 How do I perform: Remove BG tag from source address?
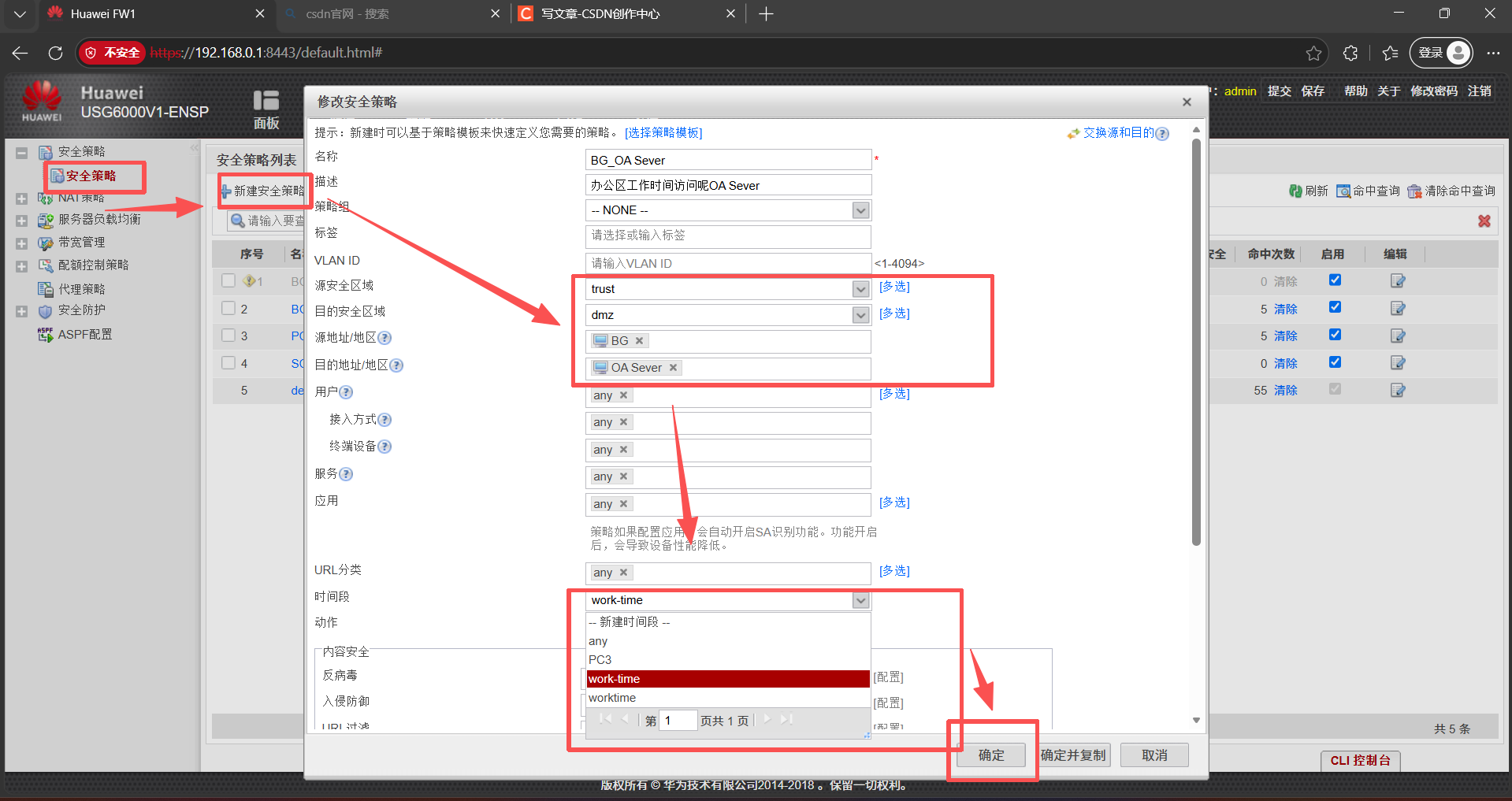tap(639, 341)
